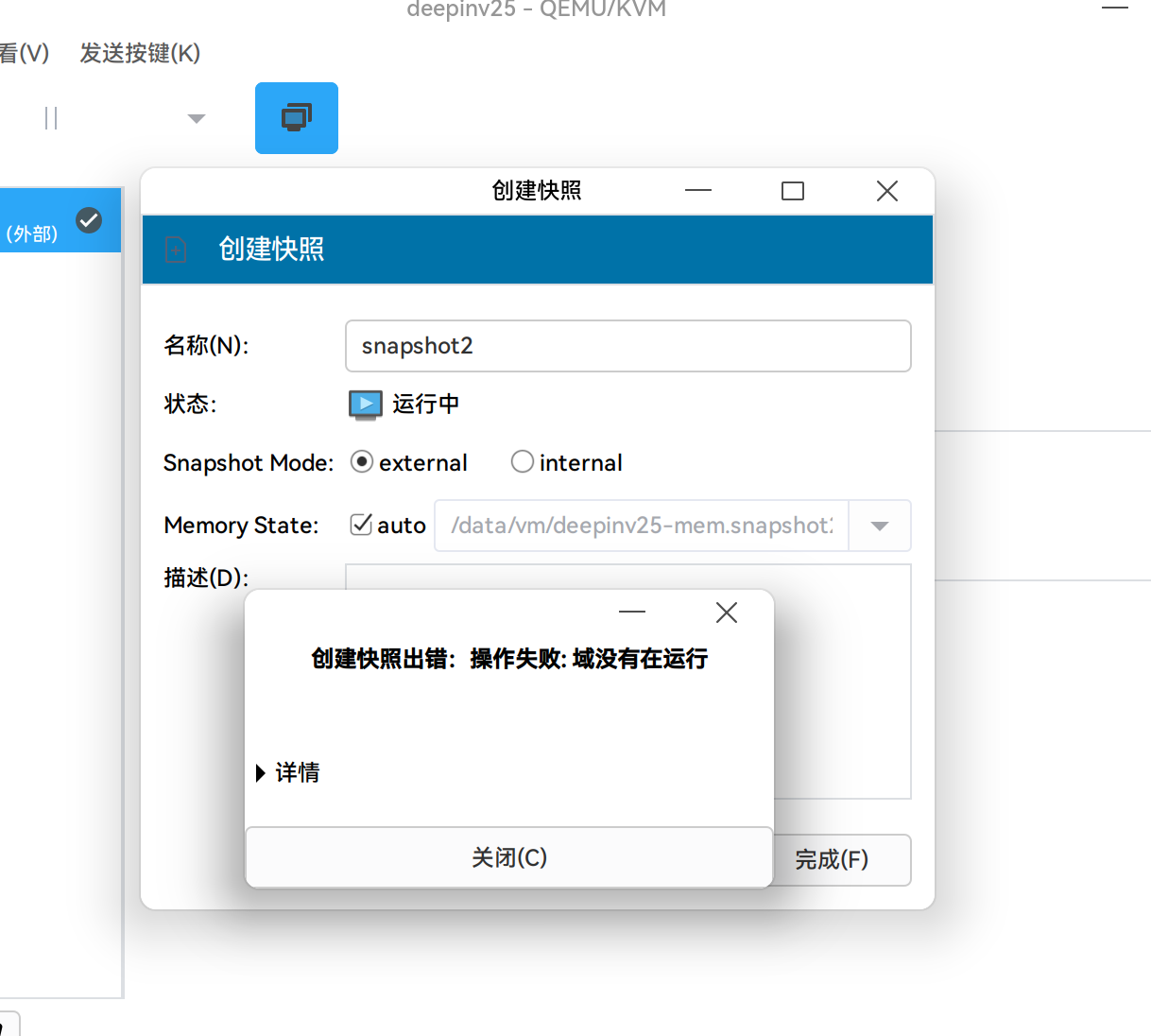Open the memory snapshot path dropdown
The width and height of the screenshot is (1151, 1036).
[x=880, y=526]
